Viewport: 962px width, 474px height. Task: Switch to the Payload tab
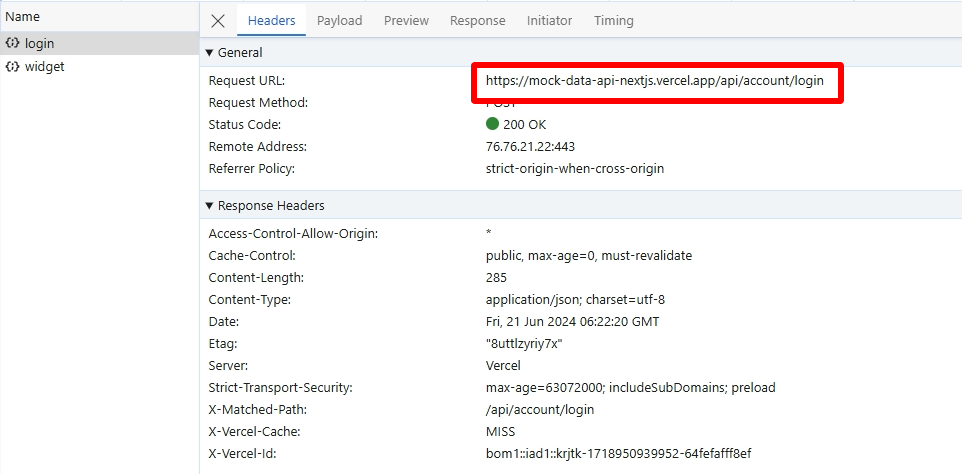(x=339, y=20)
